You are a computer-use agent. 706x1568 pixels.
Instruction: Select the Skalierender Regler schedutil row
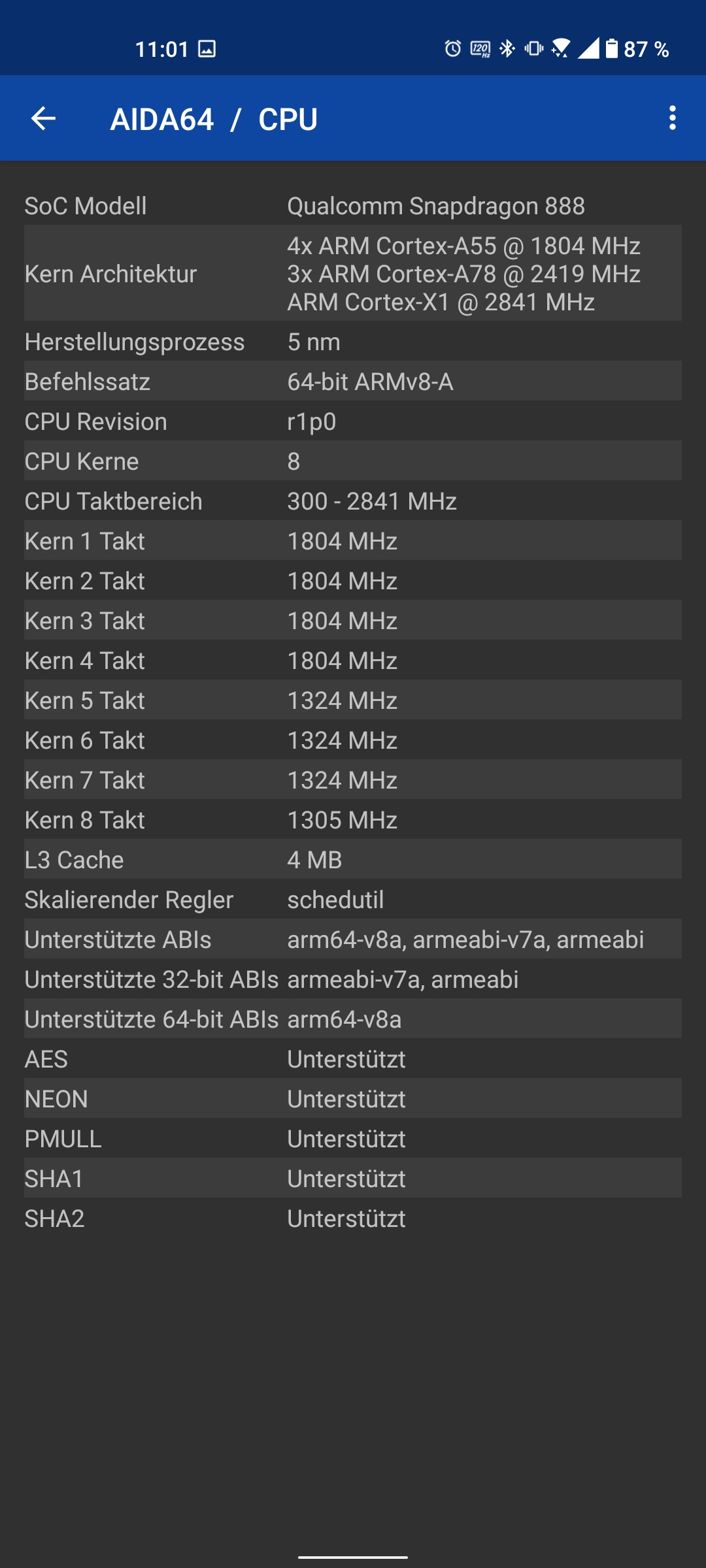(x=353, y=900)
